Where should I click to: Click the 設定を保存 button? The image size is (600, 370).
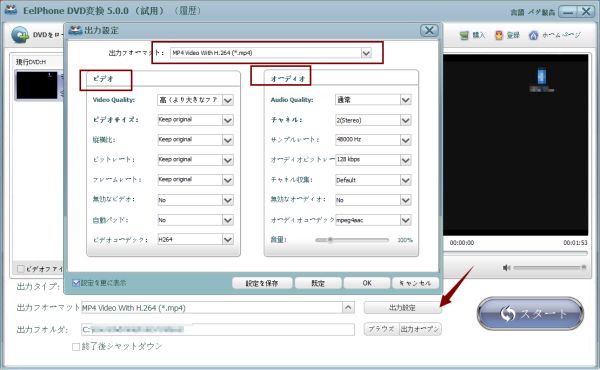coord(262,283)
